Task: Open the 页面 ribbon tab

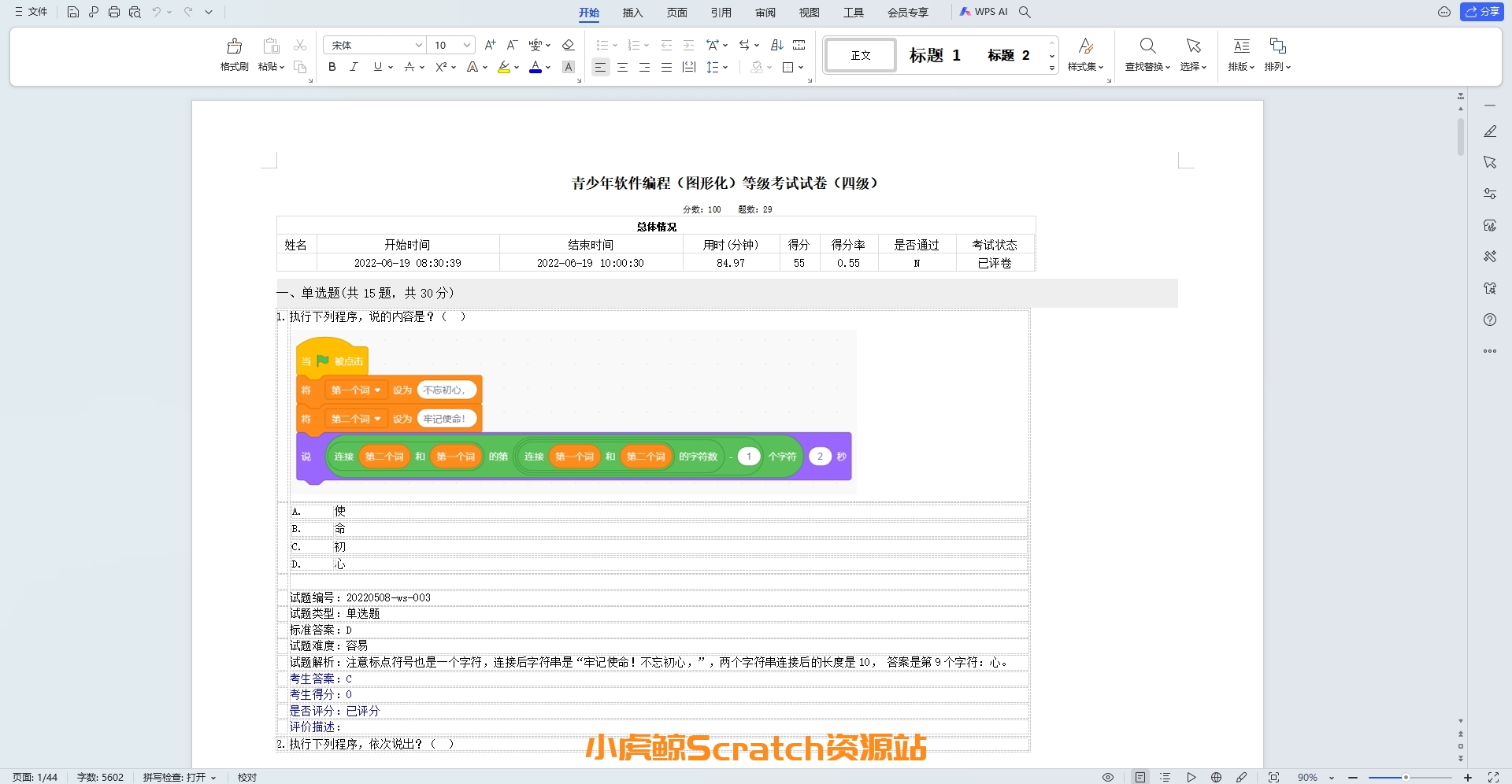Action: (x=677, y=13)
